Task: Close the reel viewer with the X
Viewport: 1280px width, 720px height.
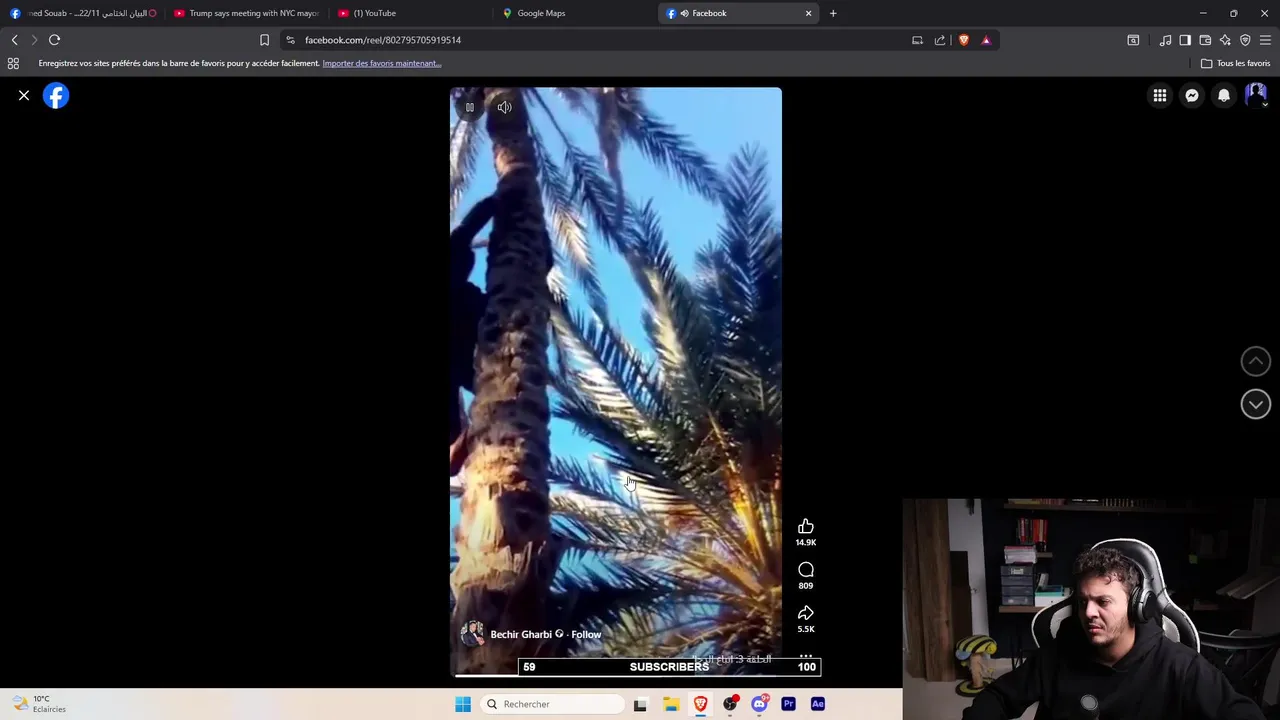Action: pos(24,96)
